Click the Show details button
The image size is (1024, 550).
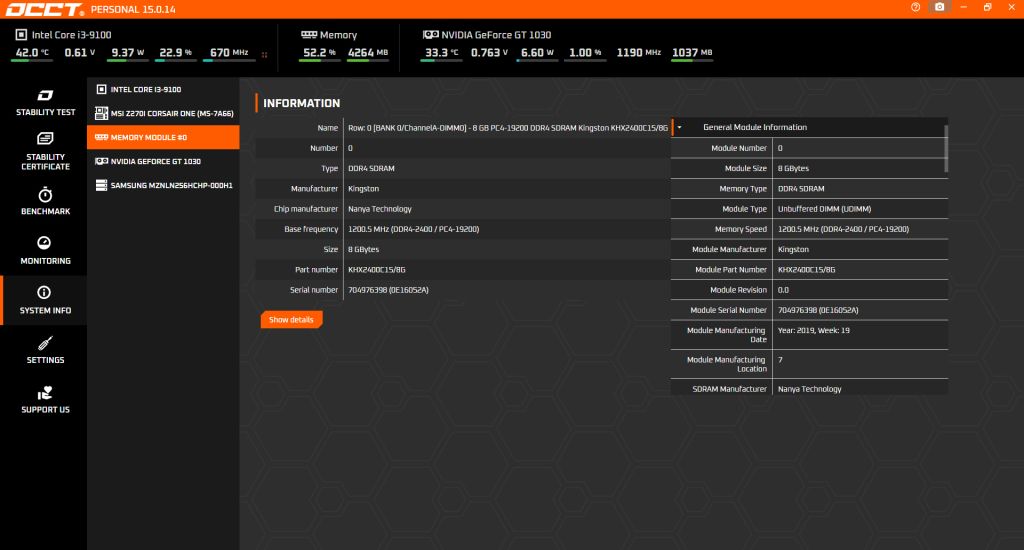tap(291, 319)
